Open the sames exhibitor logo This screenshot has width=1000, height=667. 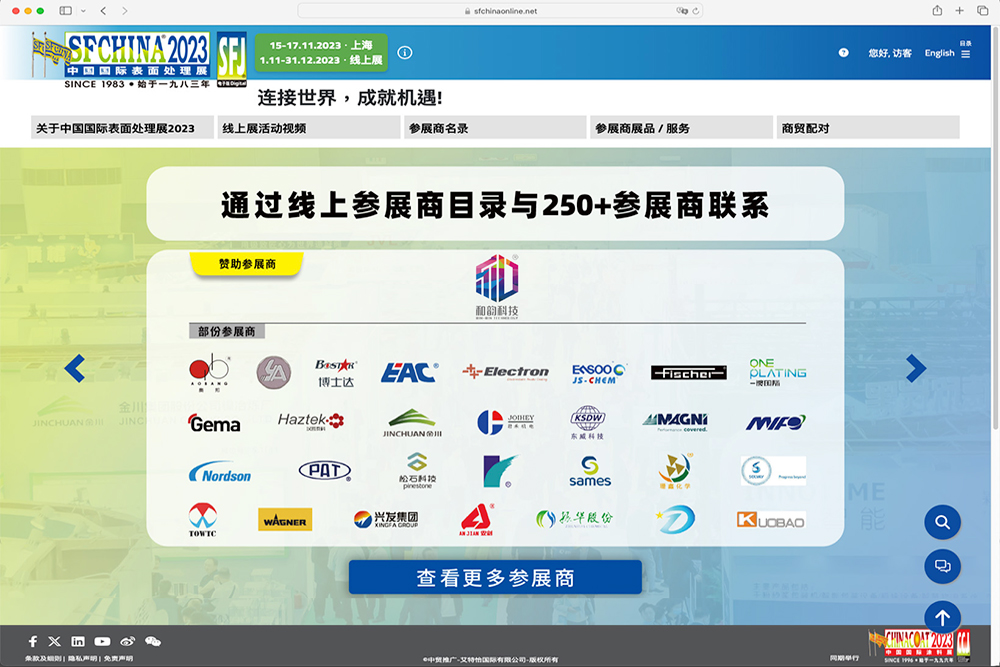pos(590,472)
